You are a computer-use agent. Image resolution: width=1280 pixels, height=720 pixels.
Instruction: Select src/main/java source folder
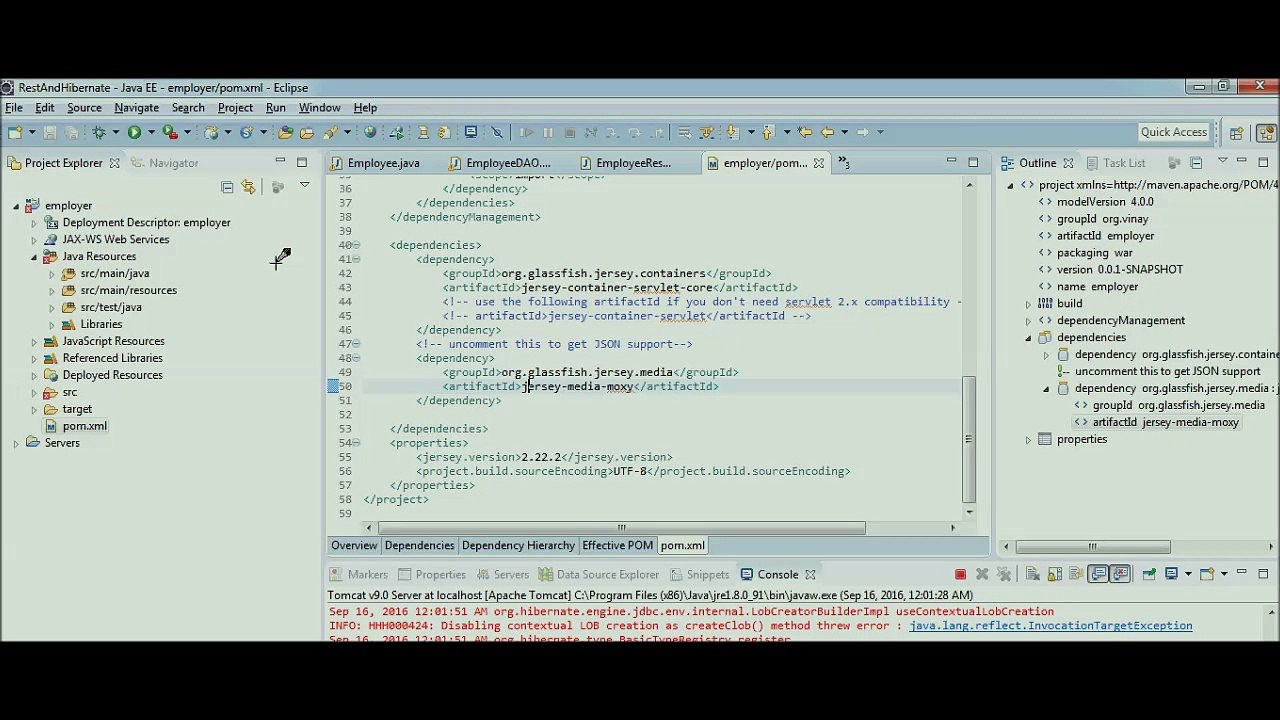click(x=105, y=274)
